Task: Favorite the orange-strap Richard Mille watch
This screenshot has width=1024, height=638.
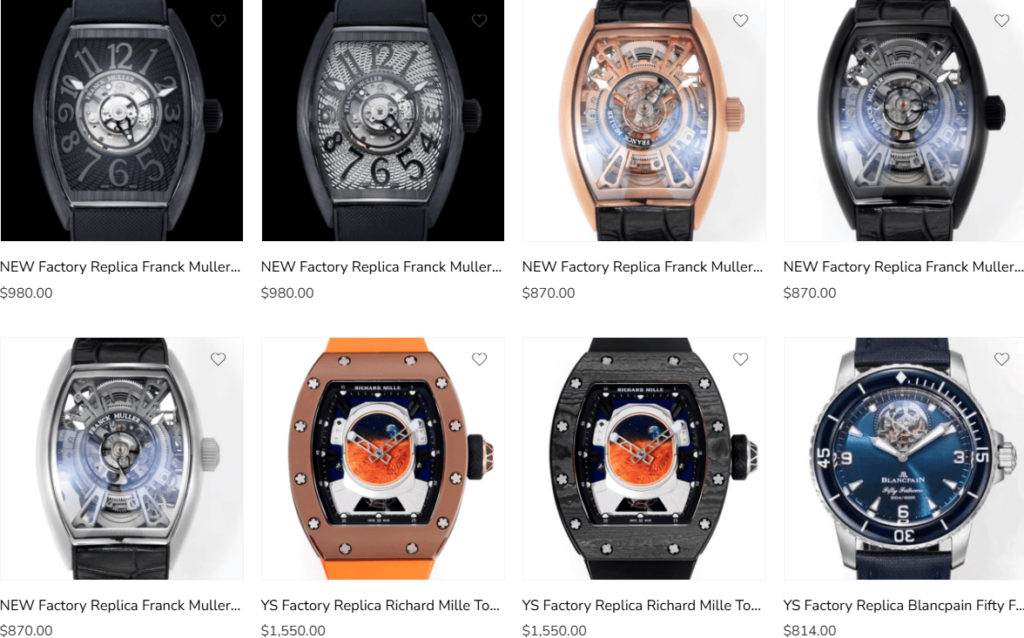Action: pyautogui.click(x=479, y=359)
